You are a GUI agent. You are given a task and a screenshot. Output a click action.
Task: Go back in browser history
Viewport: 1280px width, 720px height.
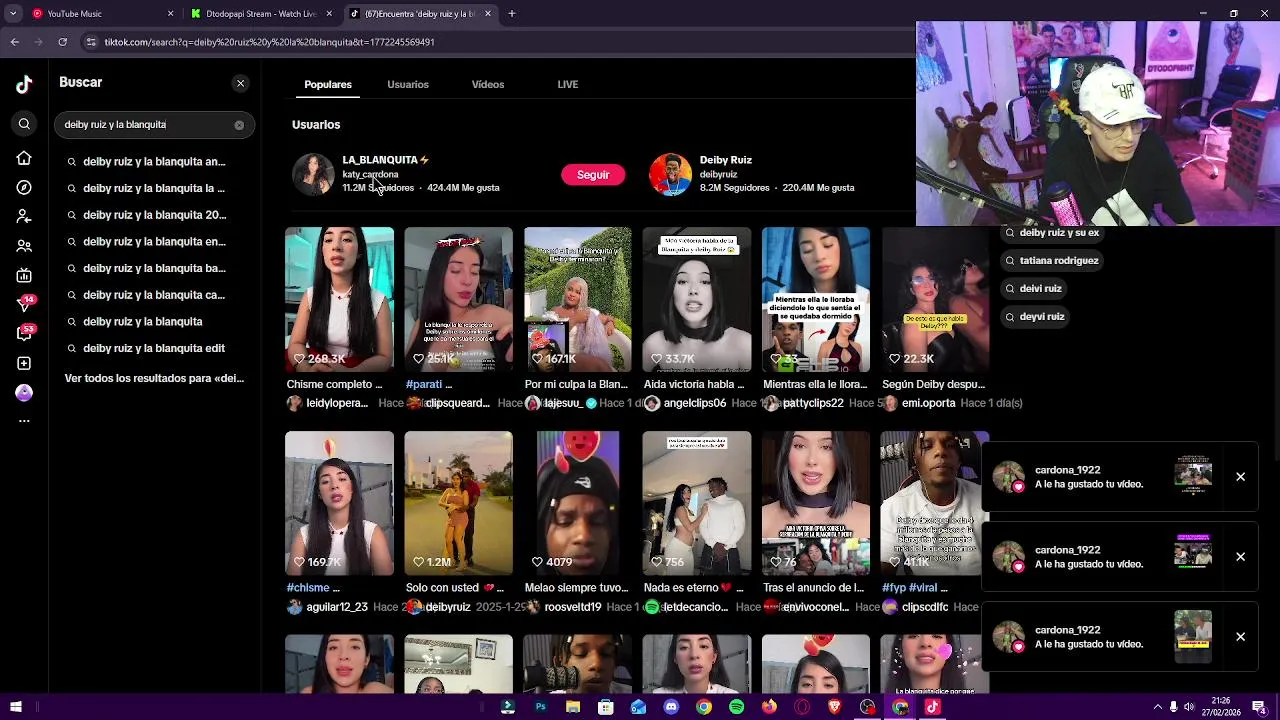click(x=14, y=42)
